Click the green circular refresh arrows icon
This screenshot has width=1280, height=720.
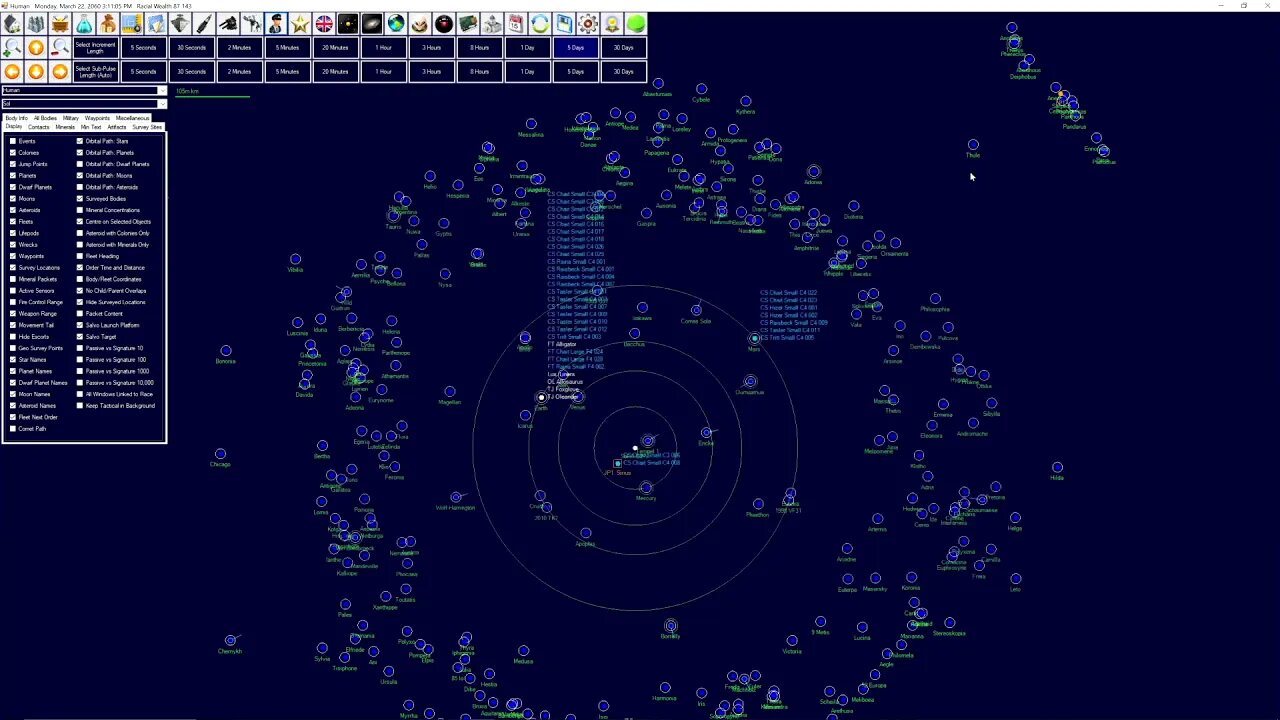click(x=540, y=23)
